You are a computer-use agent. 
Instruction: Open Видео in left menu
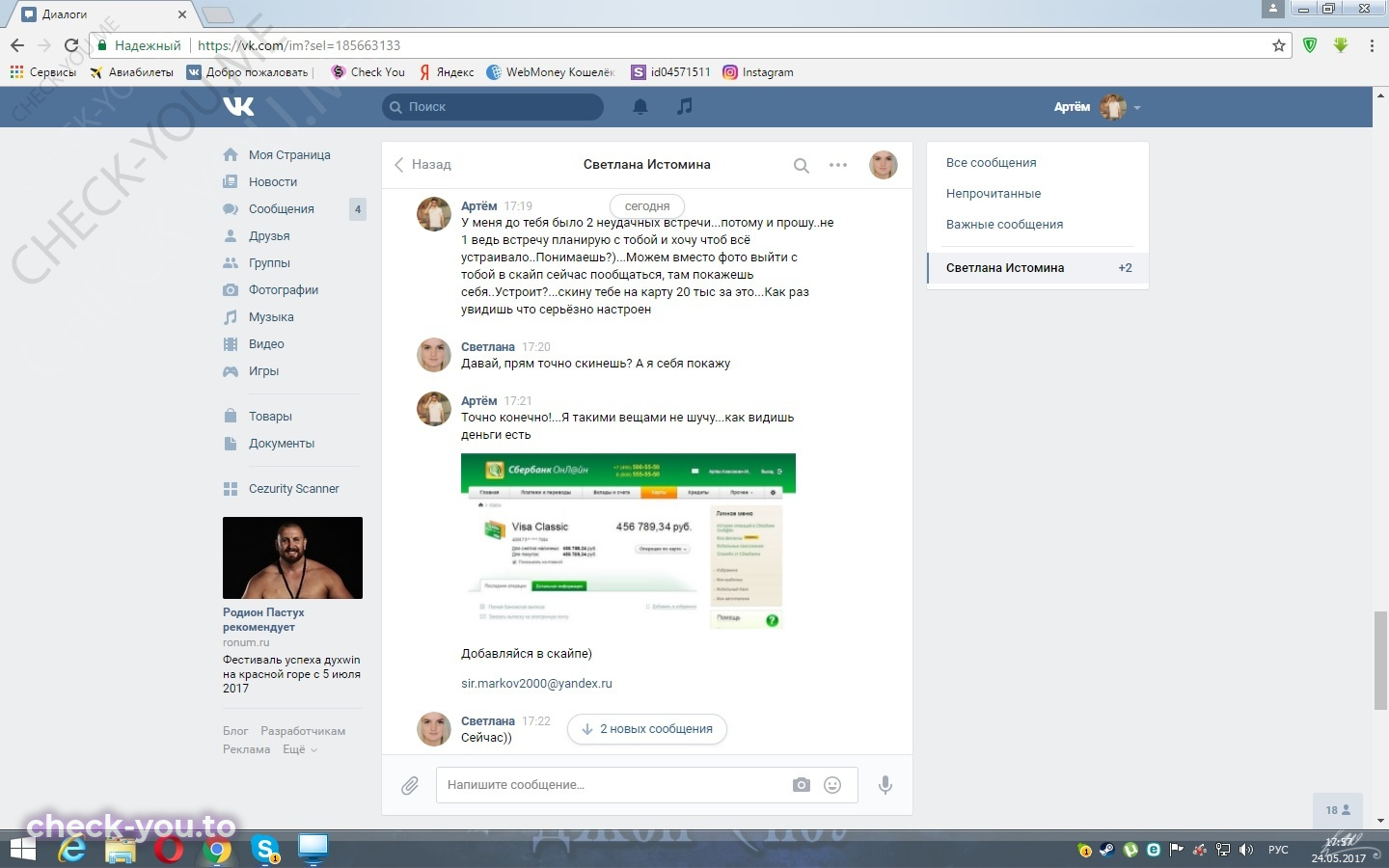[266, 344]
